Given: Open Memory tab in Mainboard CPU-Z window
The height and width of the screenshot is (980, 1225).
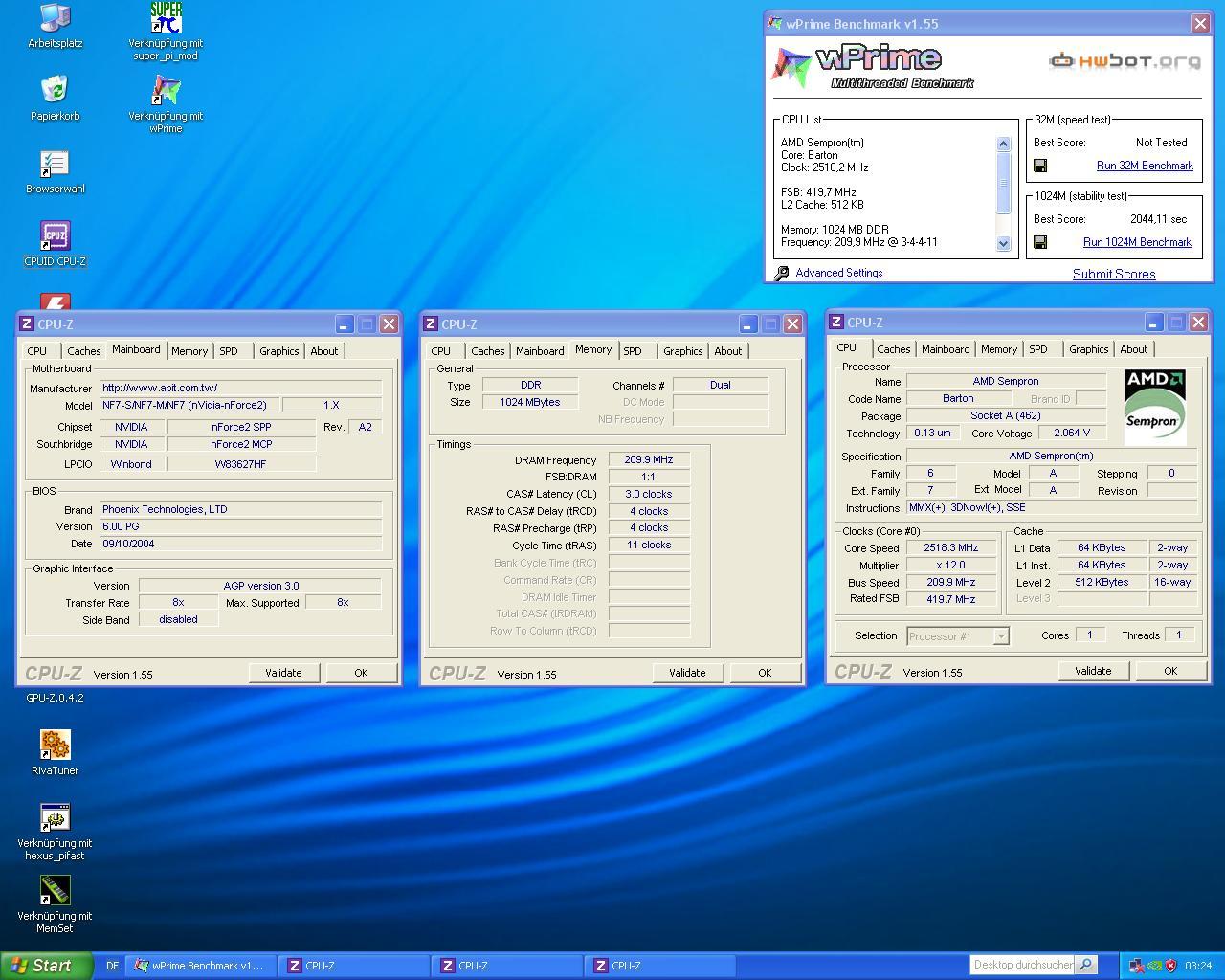Looking at the screenshot, I should (x=189, y=351).
